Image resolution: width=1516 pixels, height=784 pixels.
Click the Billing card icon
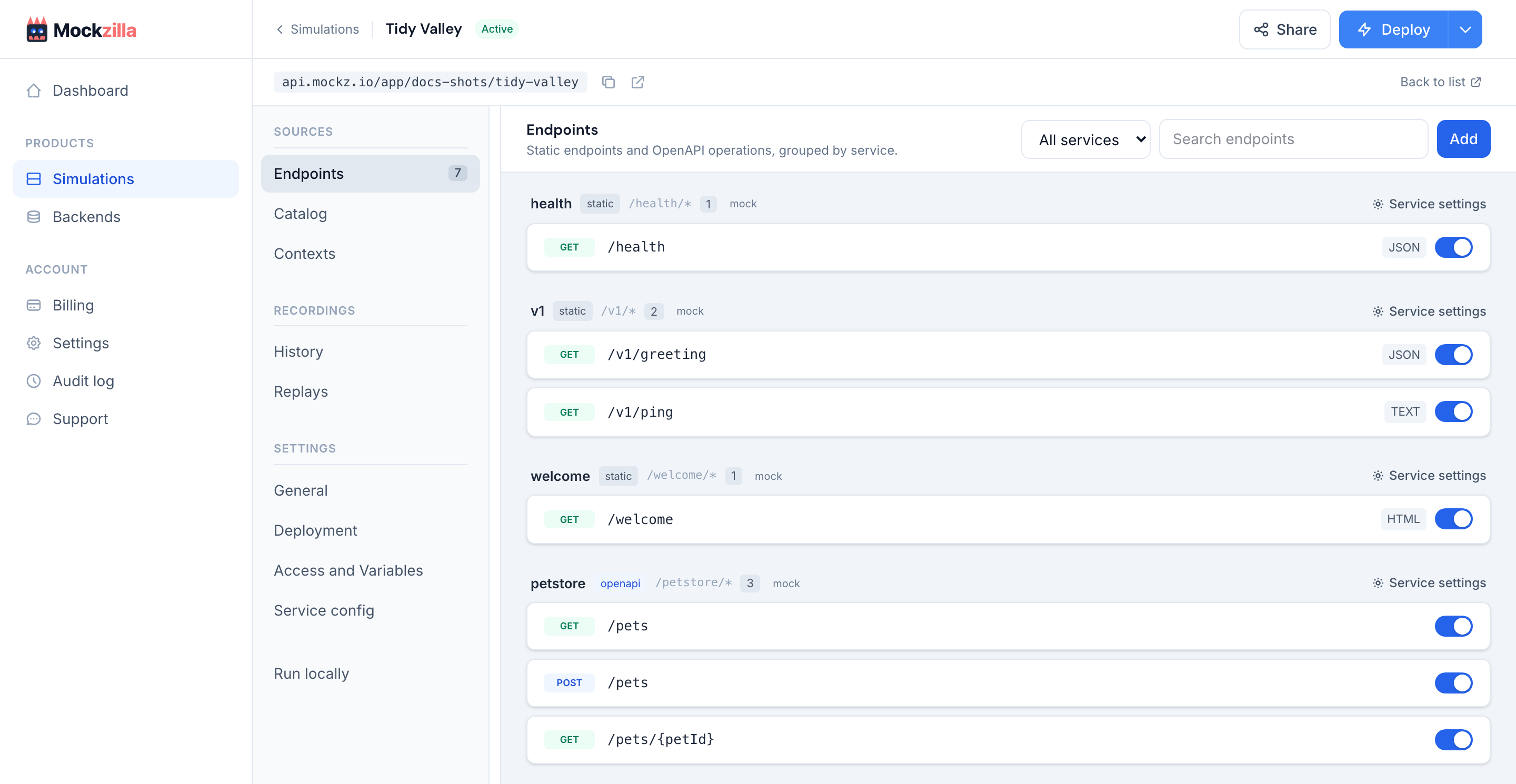(x=34, y=305)
